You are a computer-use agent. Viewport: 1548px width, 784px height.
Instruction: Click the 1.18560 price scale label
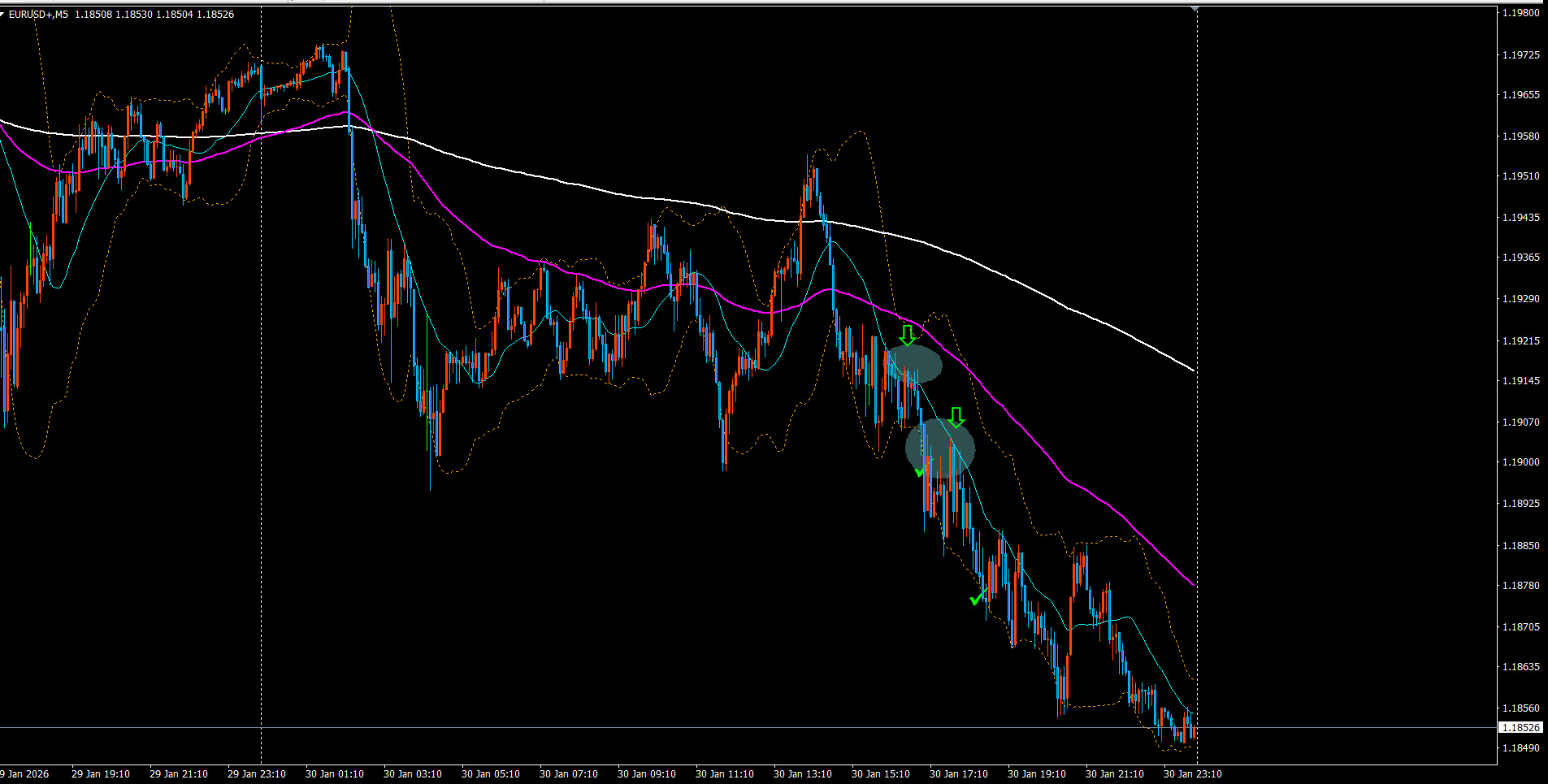click(1521, 708)
